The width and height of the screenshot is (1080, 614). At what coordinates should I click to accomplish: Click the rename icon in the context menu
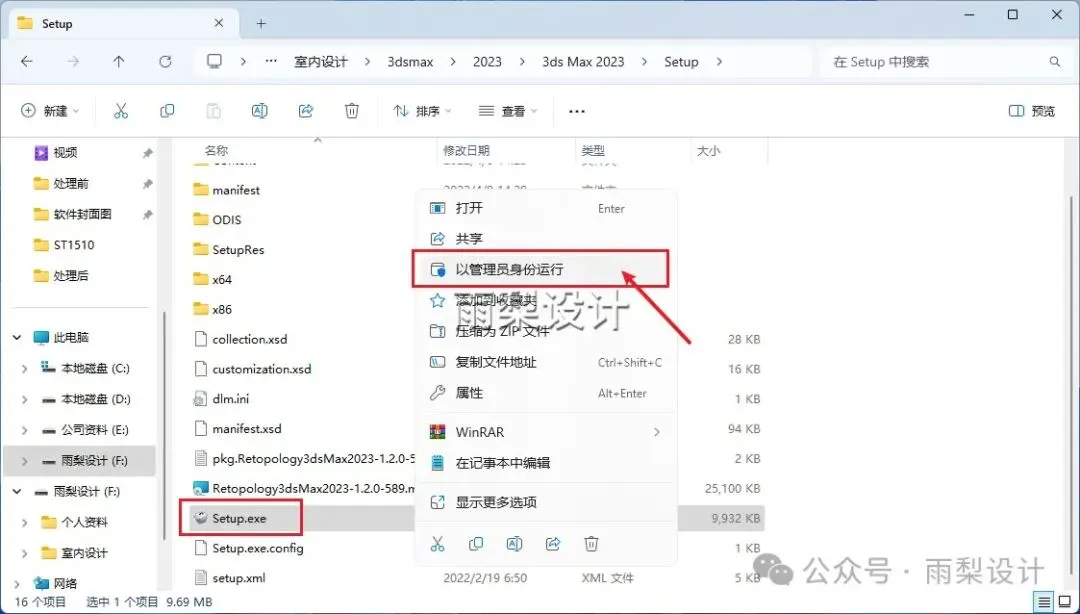point(514,544)
